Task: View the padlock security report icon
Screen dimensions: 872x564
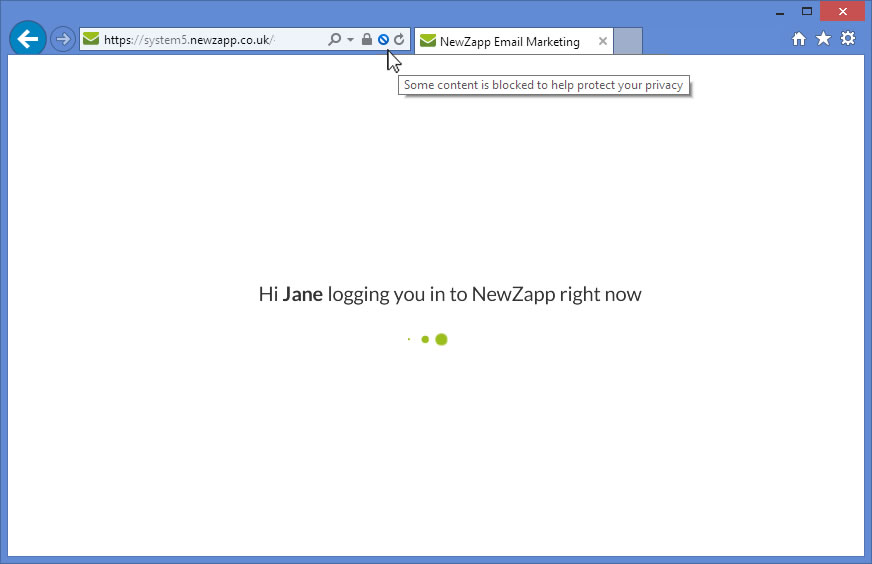Action: coord(366,39)
